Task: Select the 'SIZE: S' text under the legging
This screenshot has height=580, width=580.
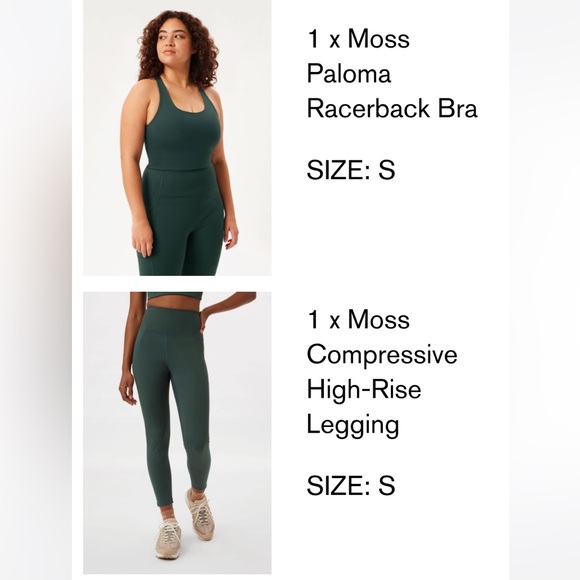Action: 351,485
